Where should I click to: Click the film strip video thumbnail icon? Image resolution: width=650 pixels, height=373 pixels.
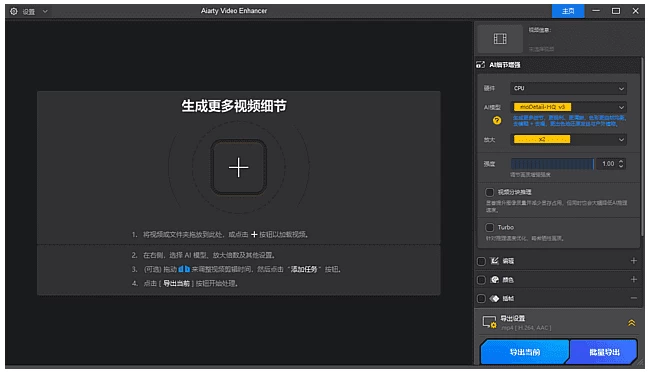(500, 39)
